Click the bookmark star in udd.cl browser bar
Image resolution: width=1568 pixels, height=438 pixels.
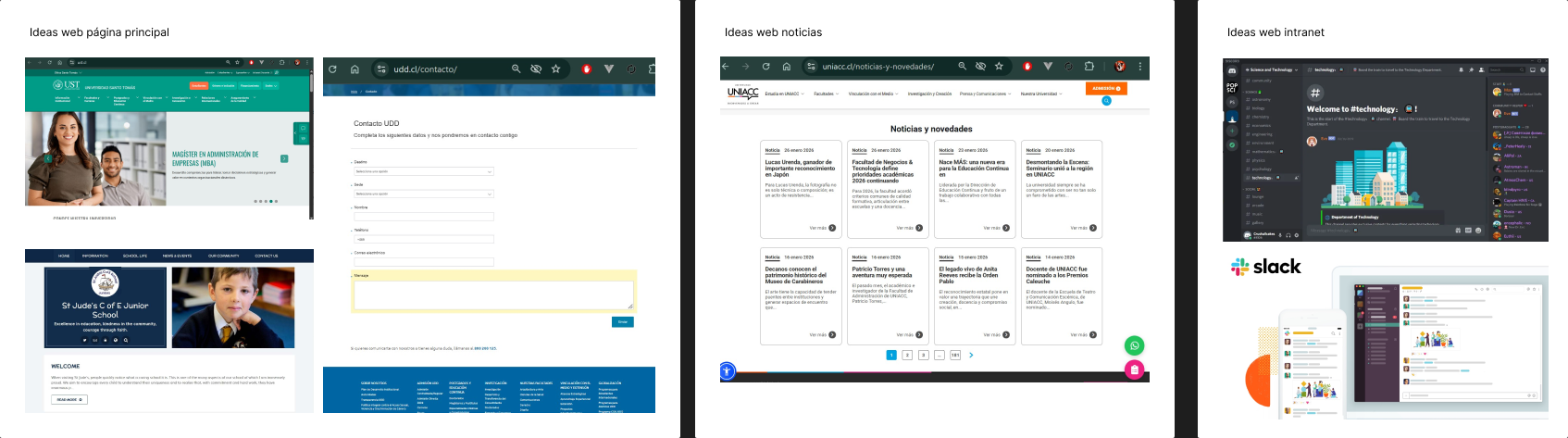[555, 69]
